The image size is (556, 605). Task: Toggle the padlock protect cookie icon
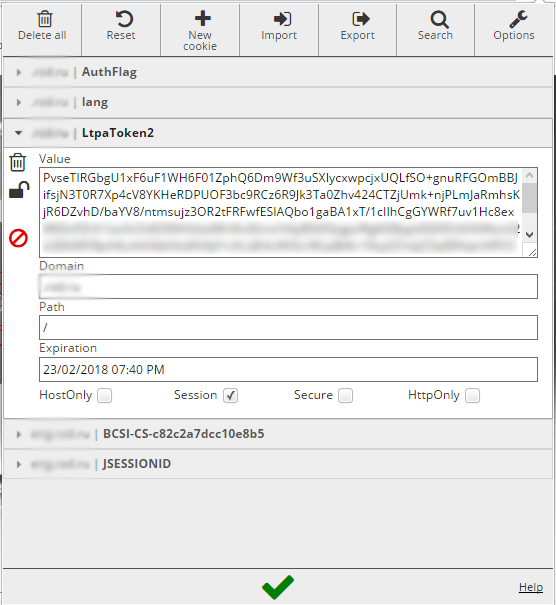[19, 190]
